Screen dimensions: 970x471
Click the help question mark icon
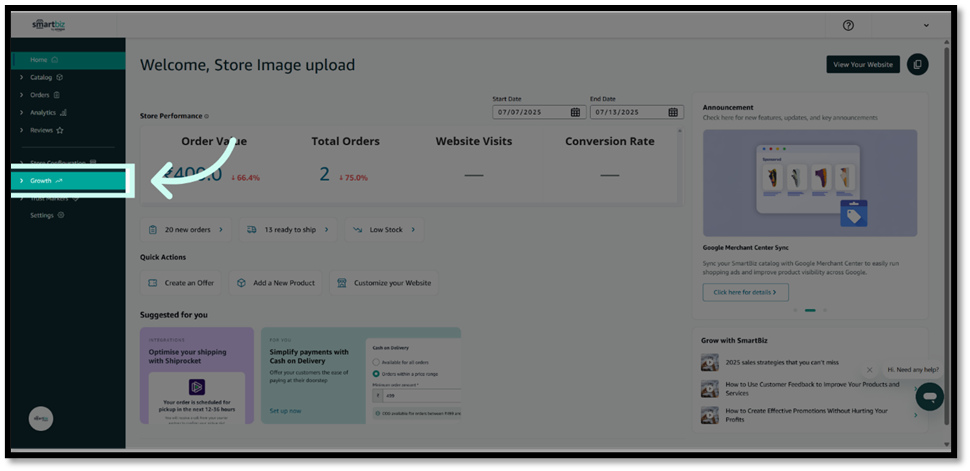(x=848, y=25)
